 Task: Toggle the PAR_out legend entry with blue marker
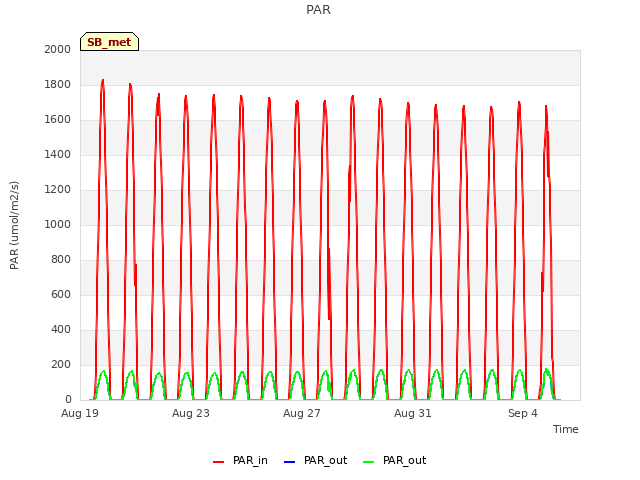point(315,460)
